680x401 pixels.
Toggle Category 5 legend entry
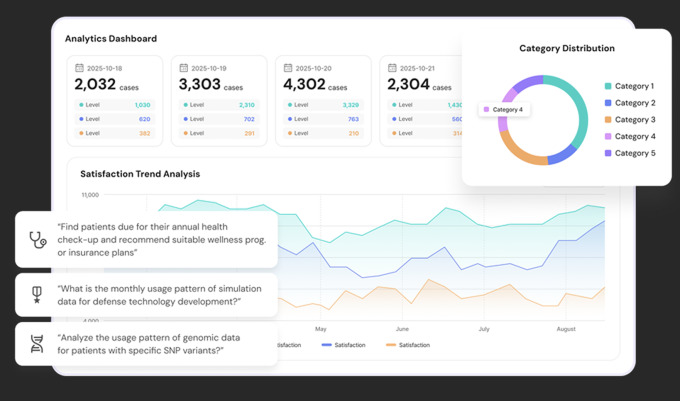[630, 153]
